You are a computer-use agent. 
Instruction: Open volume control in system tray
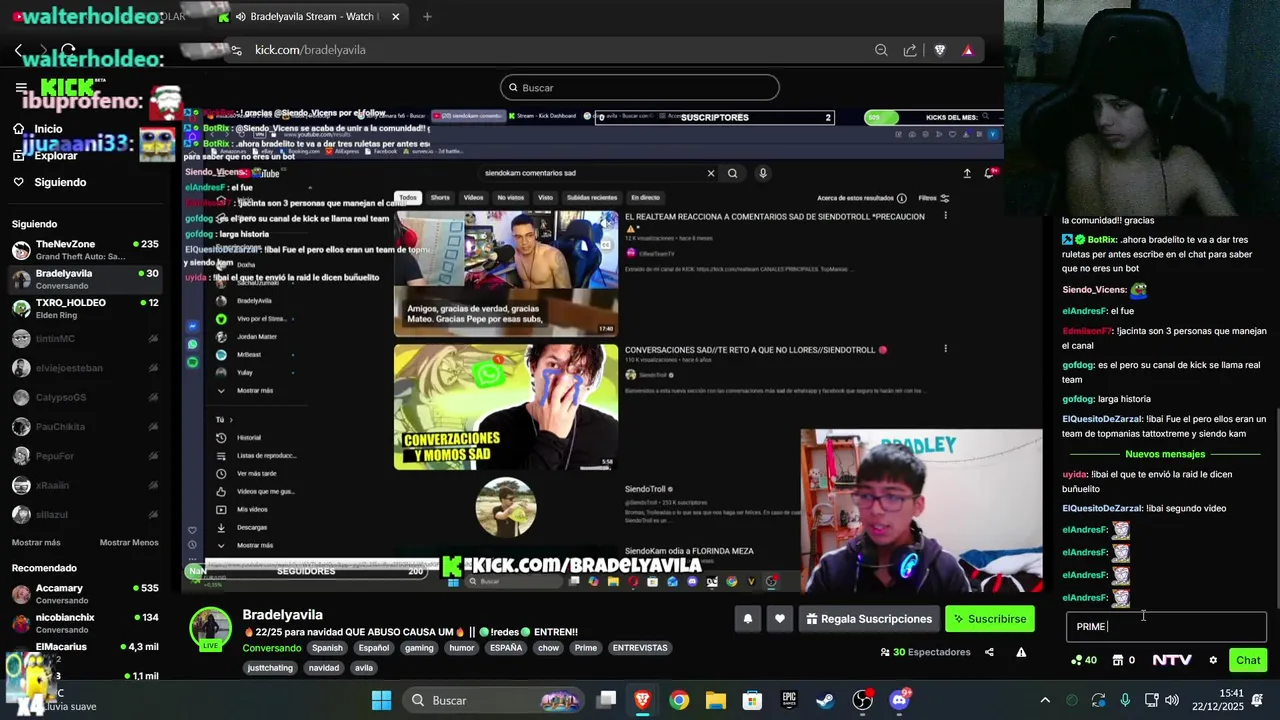1172,700
